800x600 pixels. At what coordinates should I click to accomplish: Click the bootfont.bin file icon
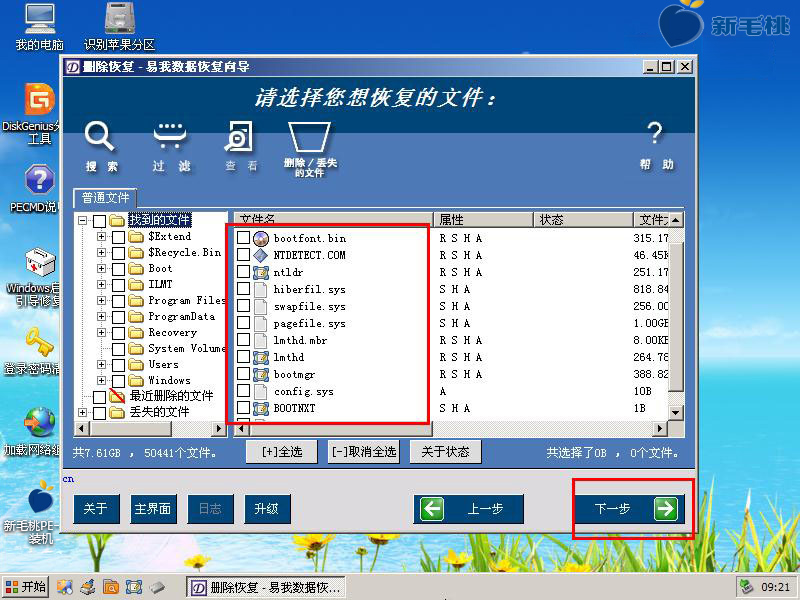[261, 238]
